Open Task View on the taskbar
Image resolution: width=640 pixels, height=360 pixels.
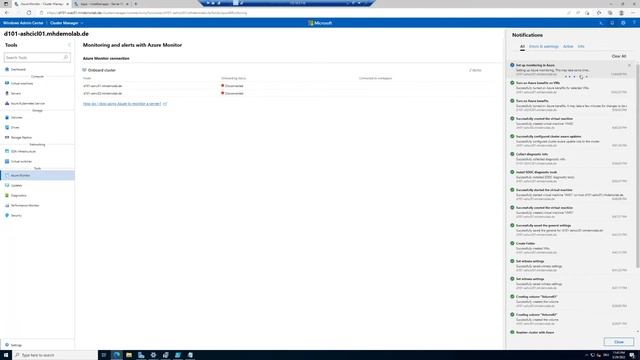pyautogui.click(x=104, y=355)
